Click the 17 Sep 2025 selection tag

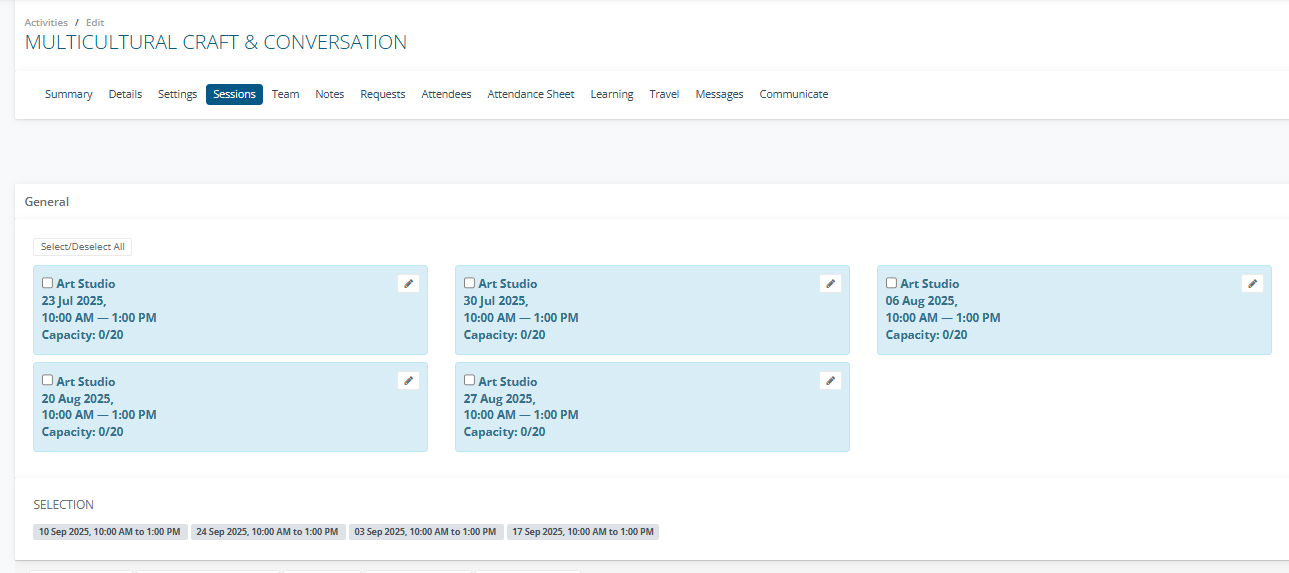(x=583, y=532)
